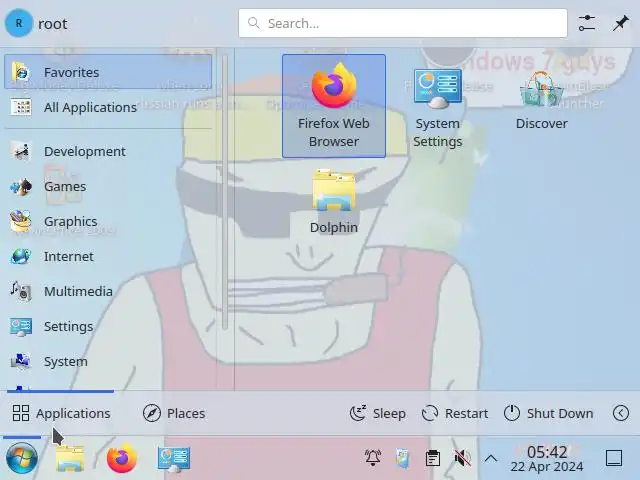Open the Internet category
640x480 pixels.
108,256
